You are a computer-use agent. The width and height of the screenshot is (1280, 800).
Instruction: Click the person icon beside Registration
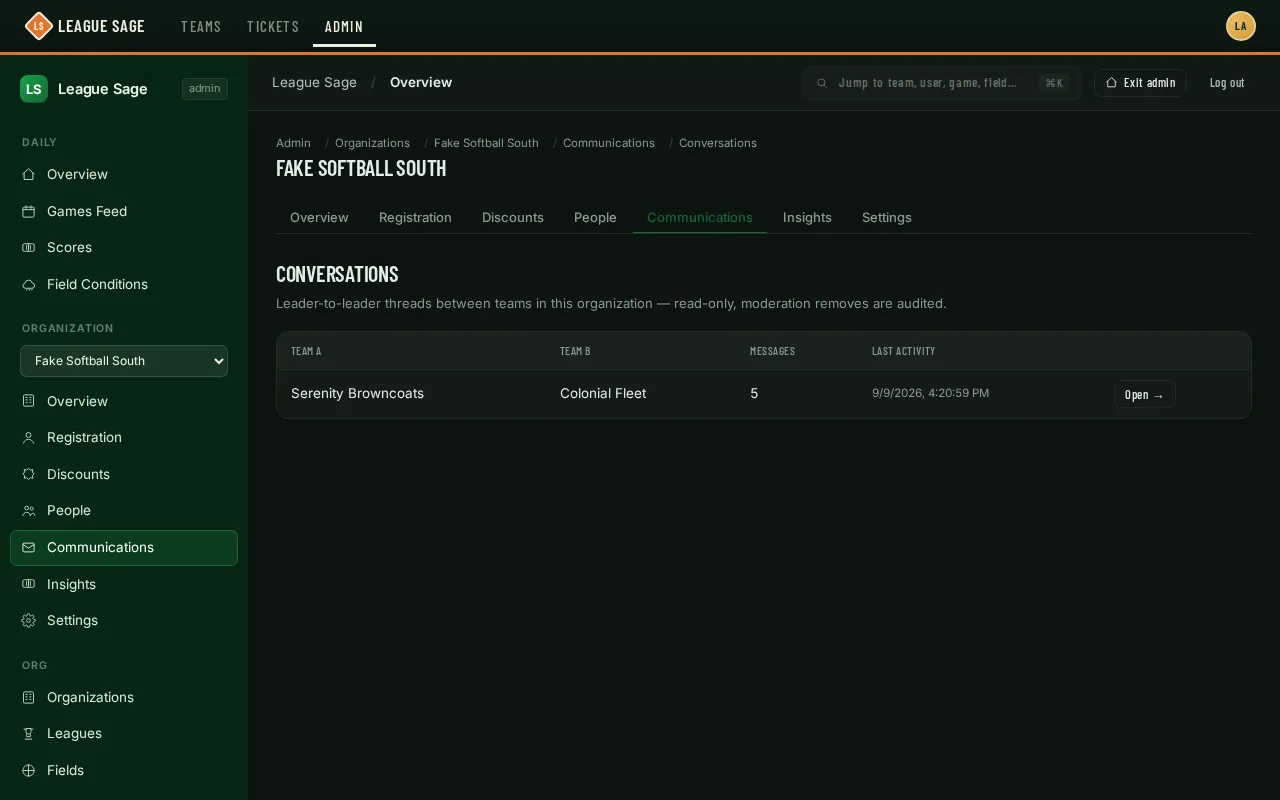[29, 438]
